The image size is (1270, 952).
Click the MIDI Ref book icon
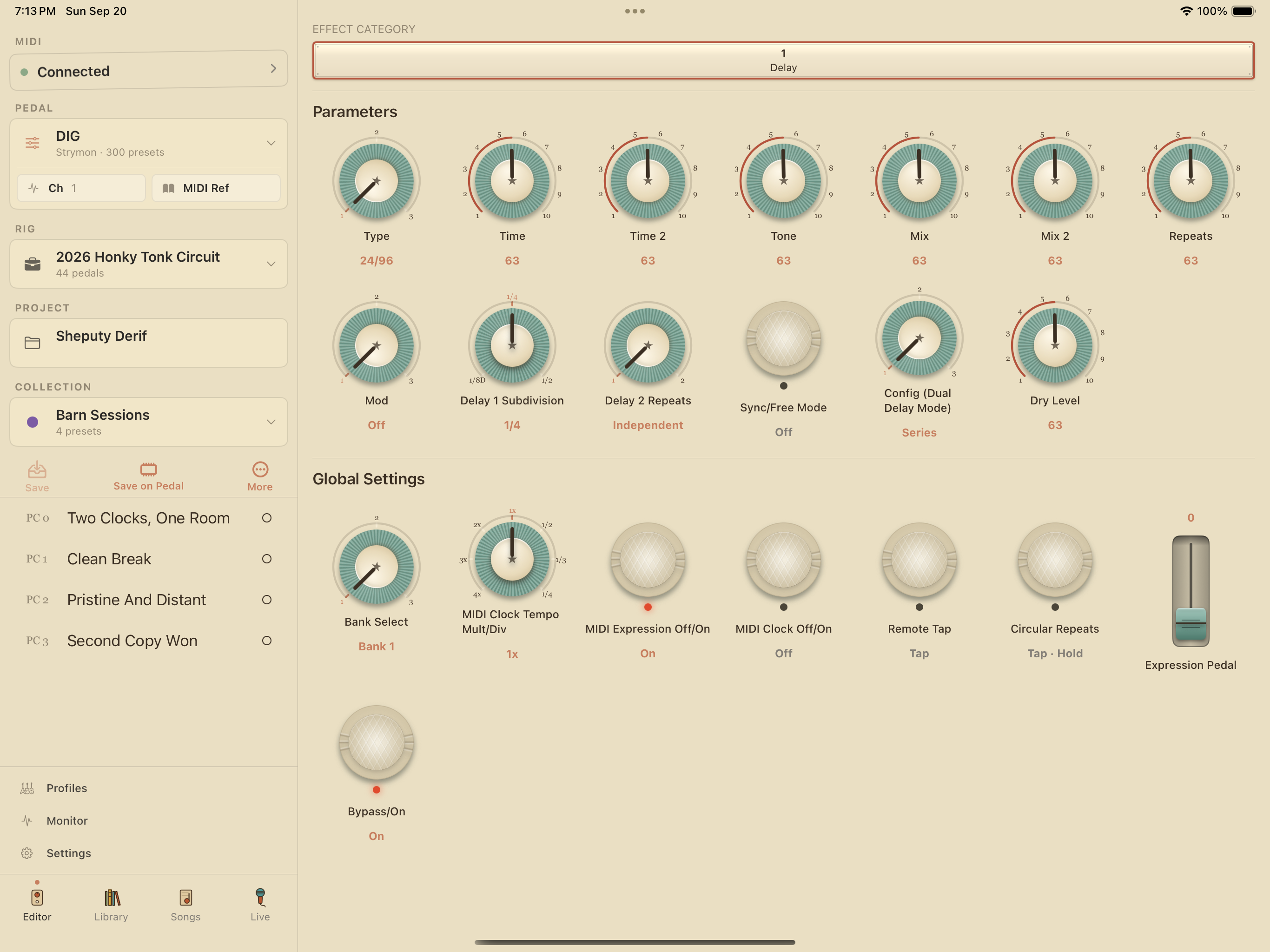click(168, 188)
